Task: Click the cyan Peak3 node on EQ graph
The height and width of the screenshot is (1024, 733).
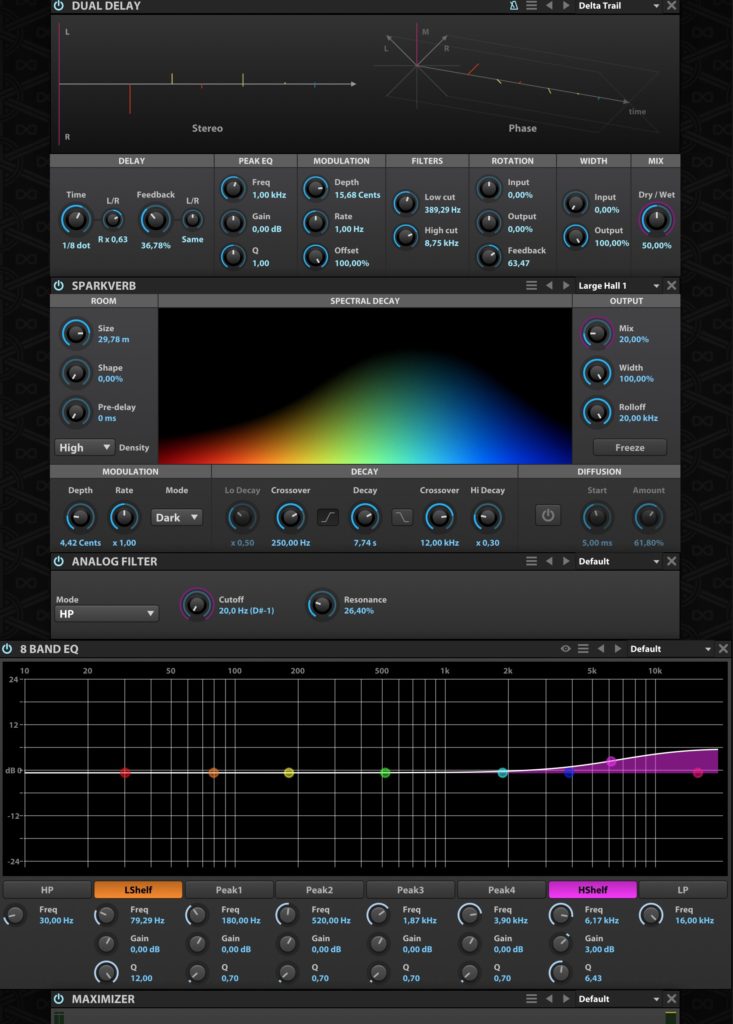Action: point(502,773)
